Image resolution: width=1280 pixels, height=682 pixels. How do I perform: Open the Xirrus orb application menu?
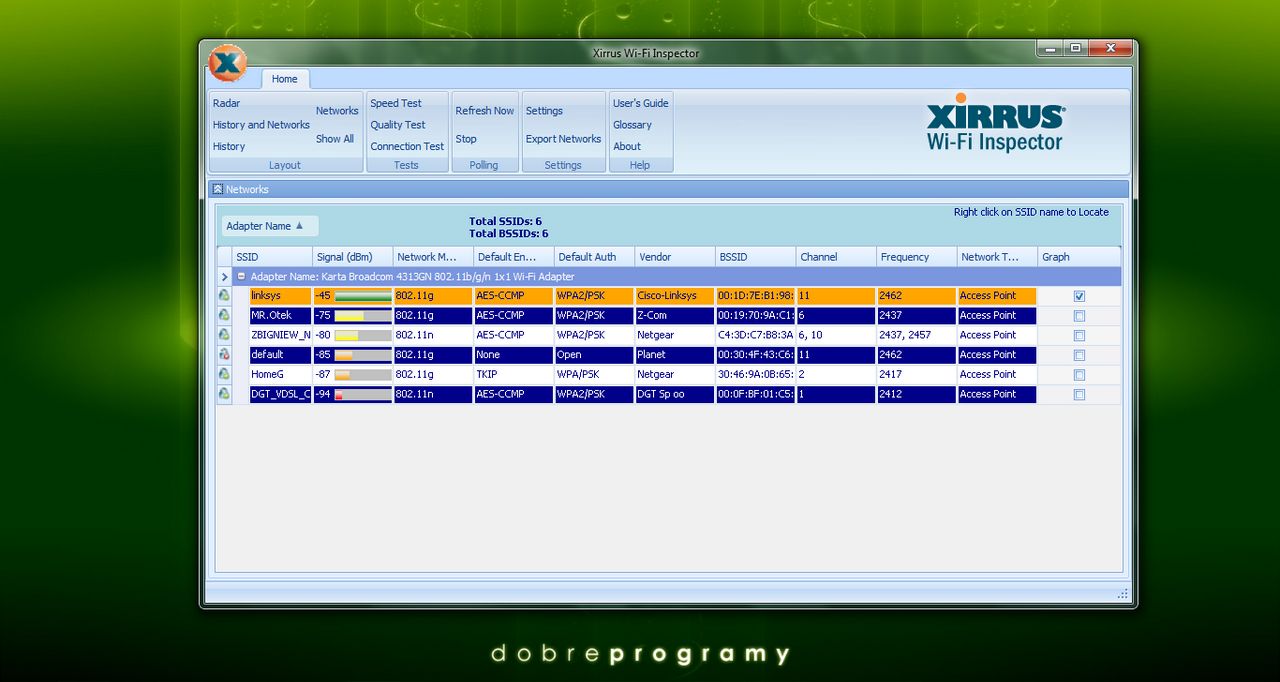[x=227, y=63]
